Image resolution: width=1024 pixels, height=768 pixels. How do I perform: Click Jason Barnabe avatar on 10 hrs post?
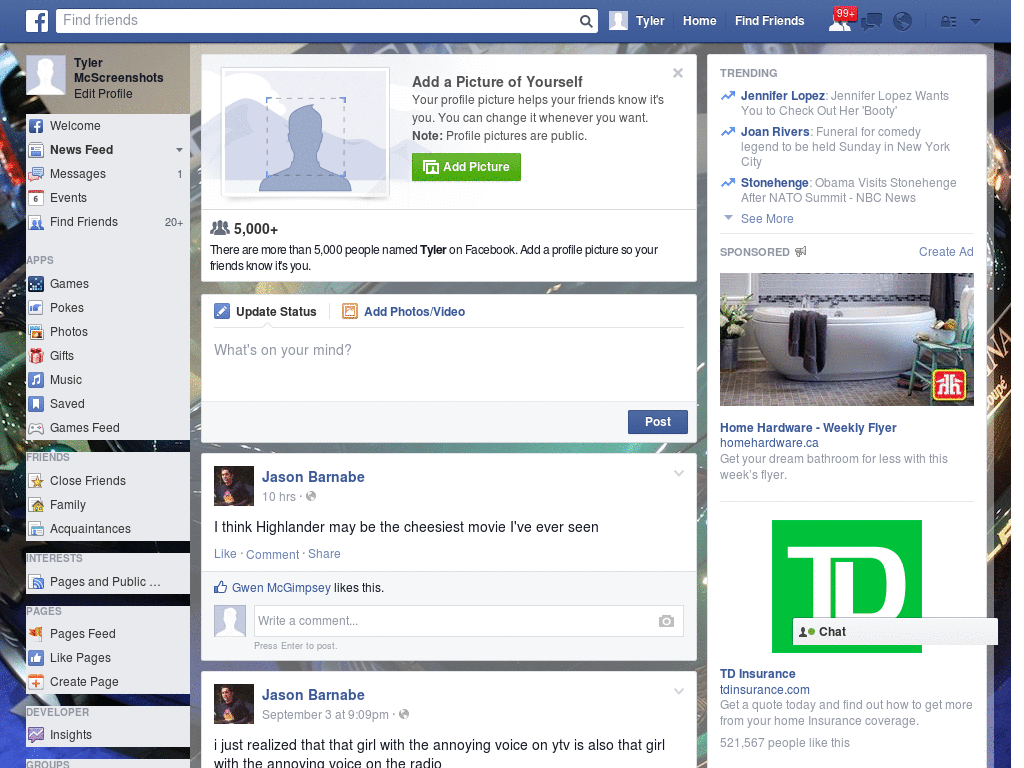click(x=234, y=486)
